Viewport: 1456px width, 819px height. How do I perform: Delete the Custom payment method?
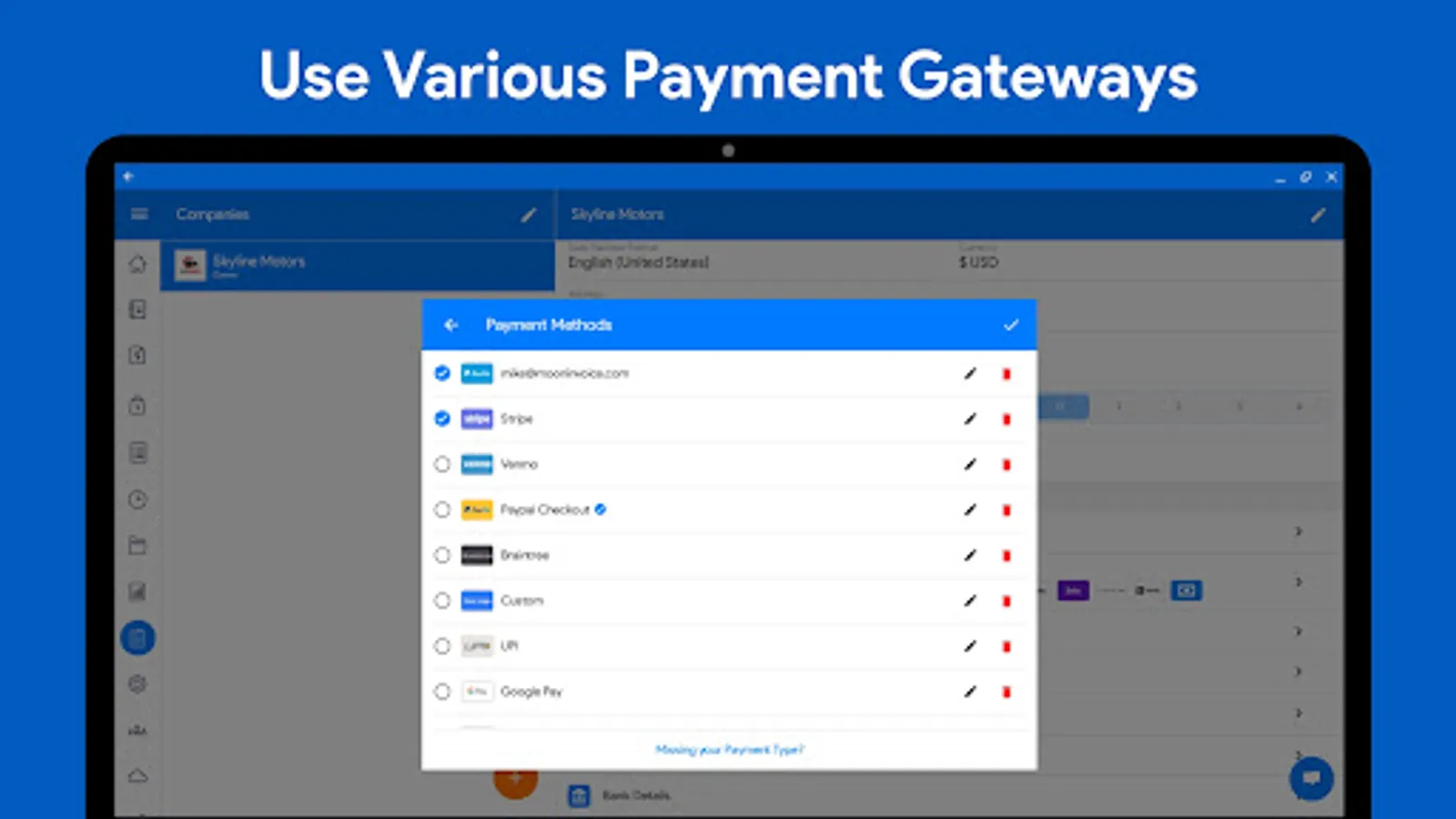[1006, 602]
